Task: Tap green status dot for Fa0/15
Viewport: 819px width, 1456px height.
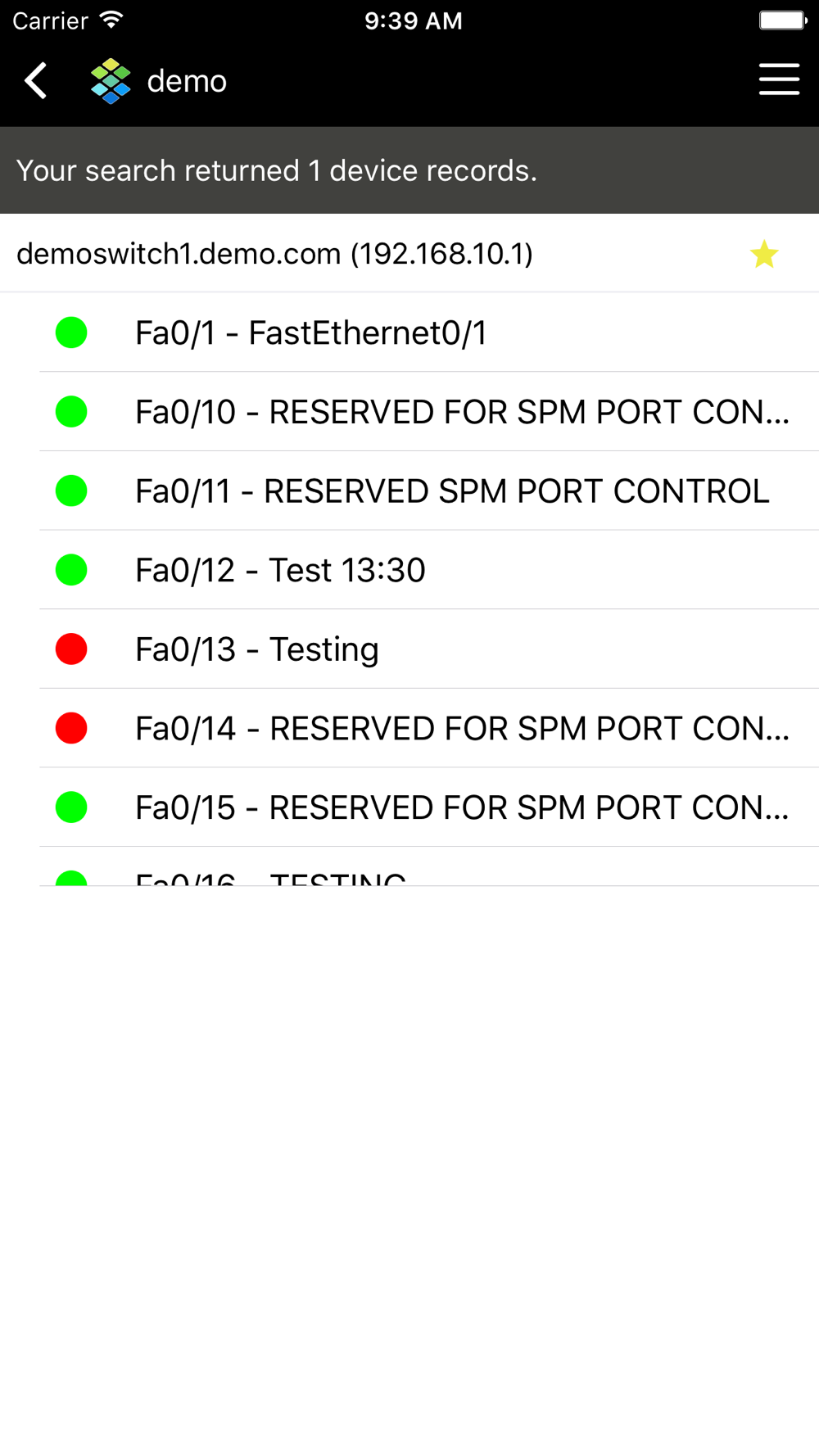Action: [71, 807]
